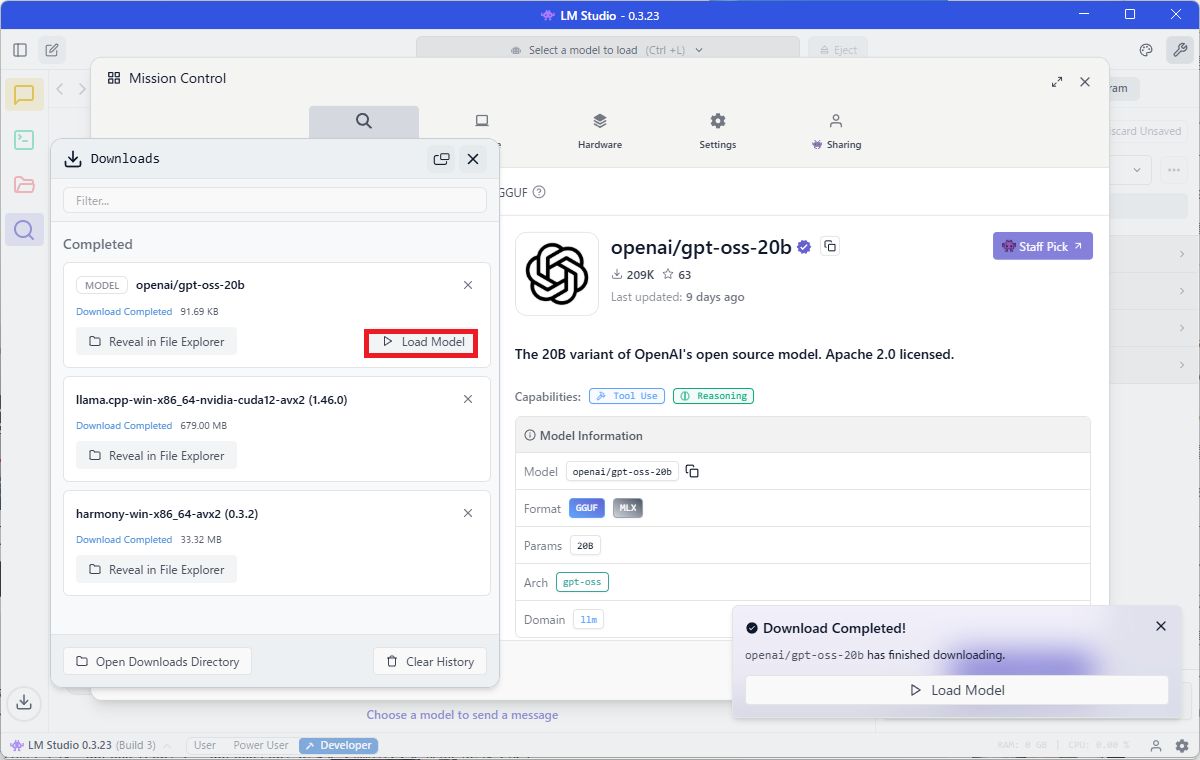The image size is (1200, 760).
Task: Click Download Completed under openai/gpt-oss-20b
Action: (124, 312)
